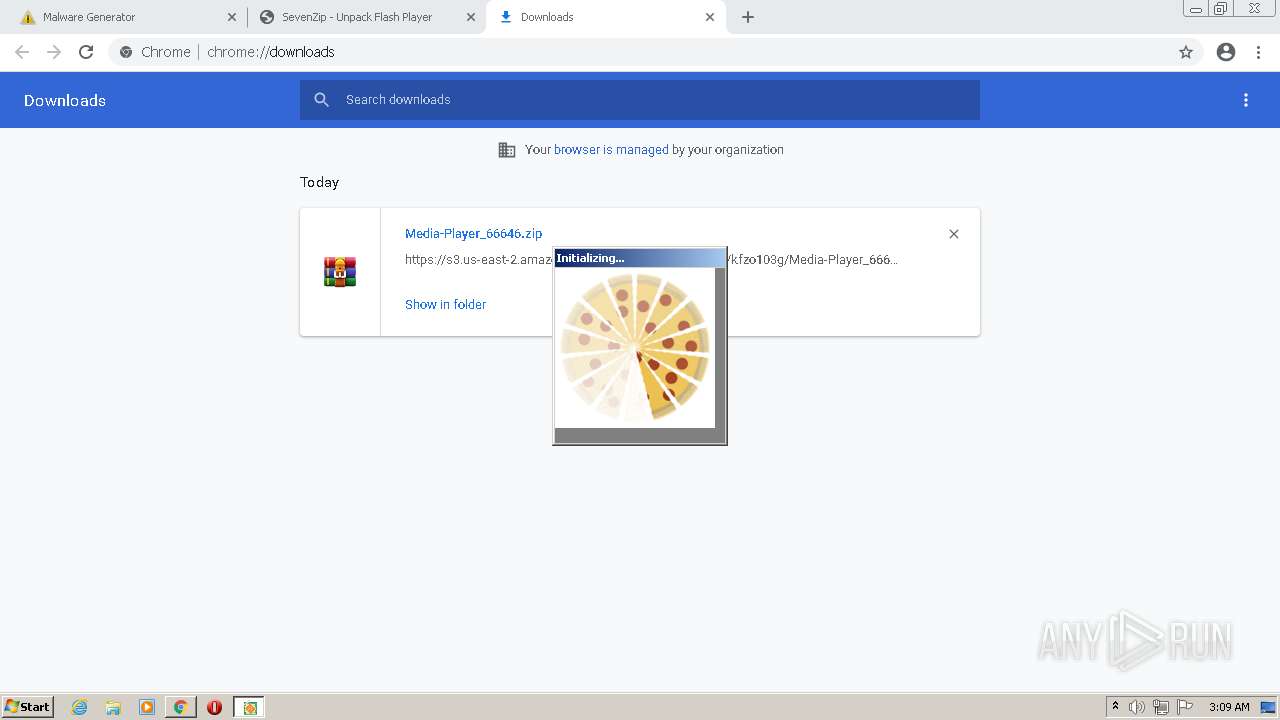Click the 3:09 AM taskbar clock
The width and height of the screenshot is (1280, 720).
coord(1229,707)
